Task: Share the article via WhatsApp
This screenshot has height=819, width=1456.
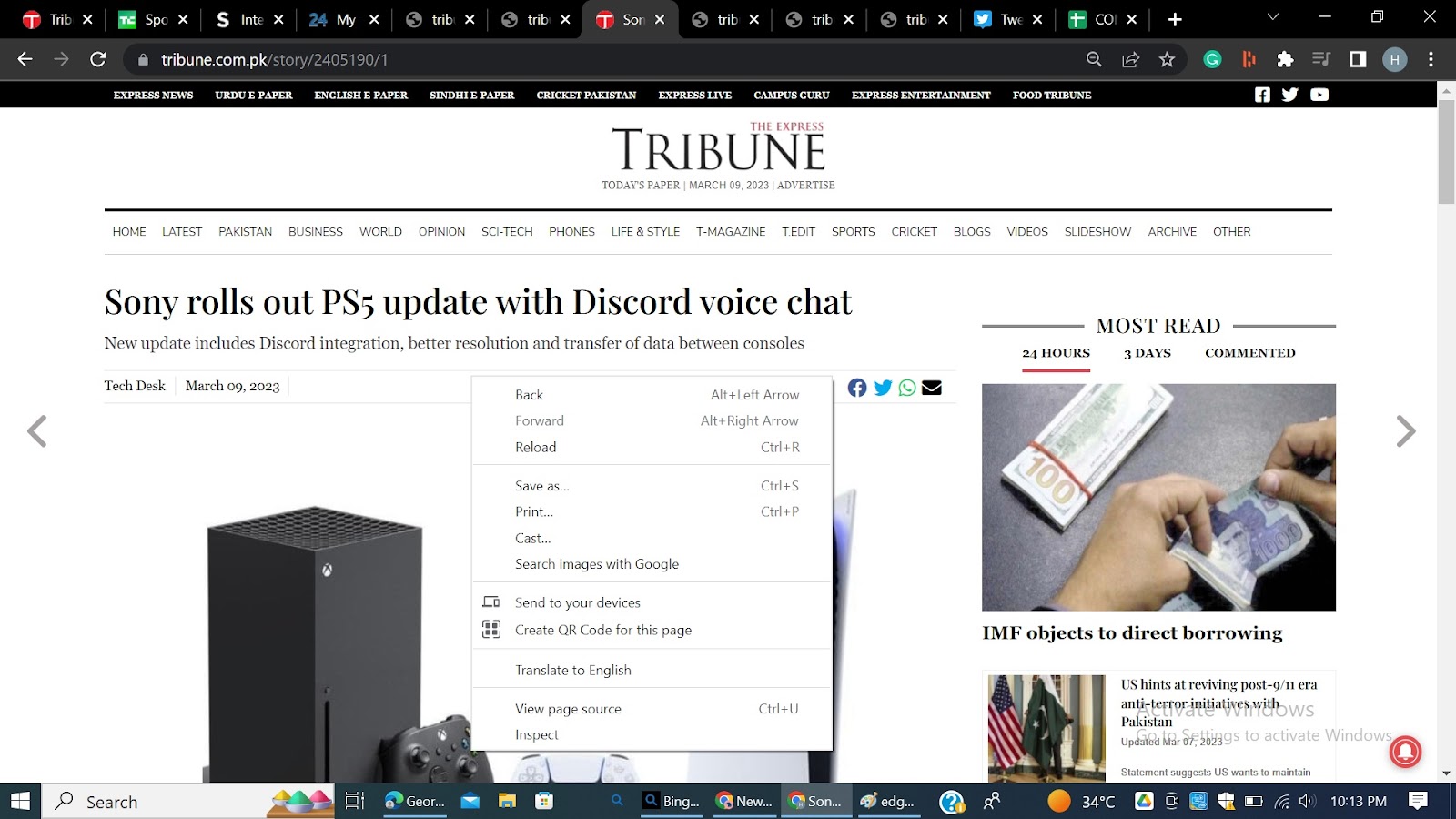Action: 907,388
